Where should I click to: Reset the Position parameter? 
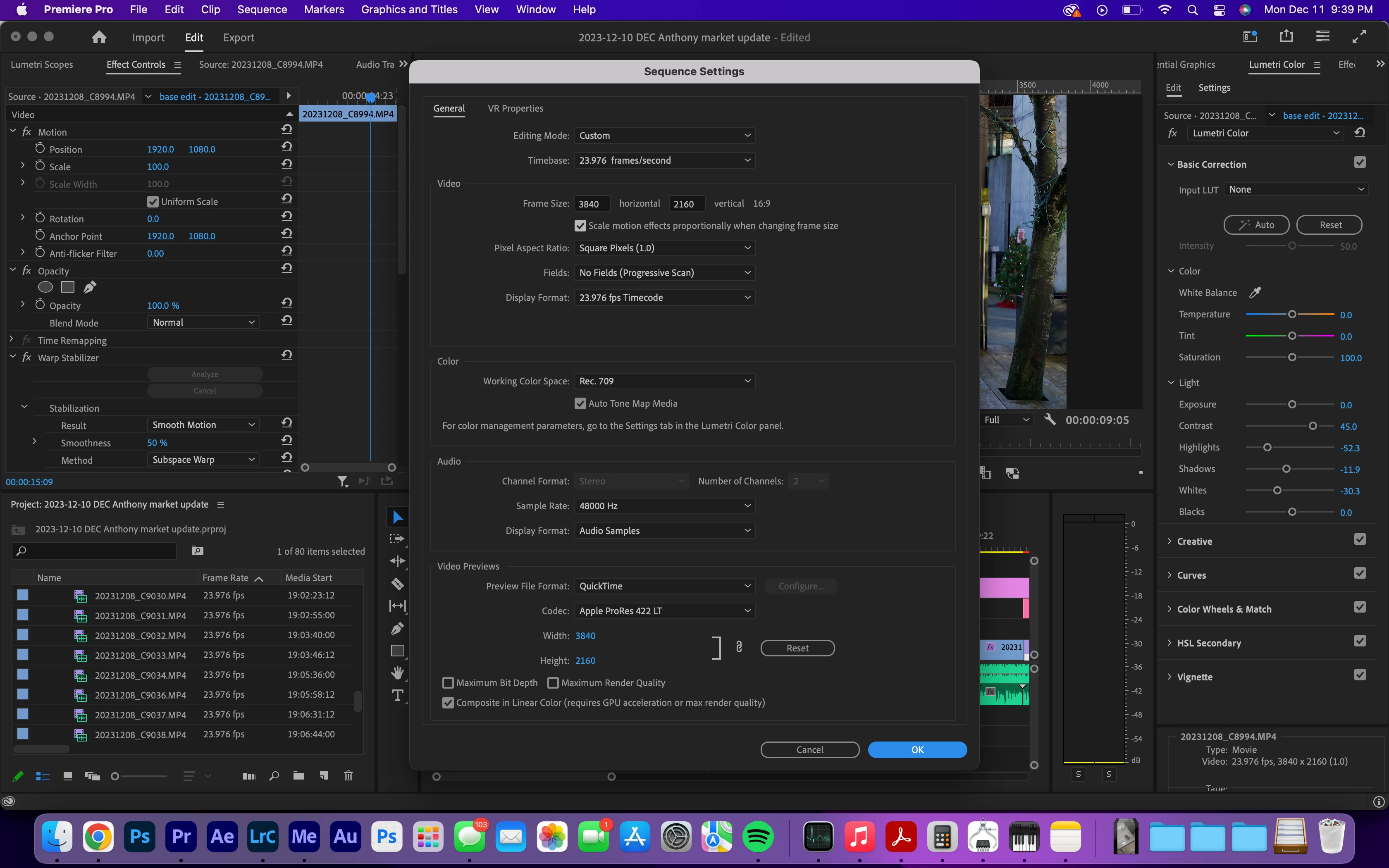coord(287,147)
